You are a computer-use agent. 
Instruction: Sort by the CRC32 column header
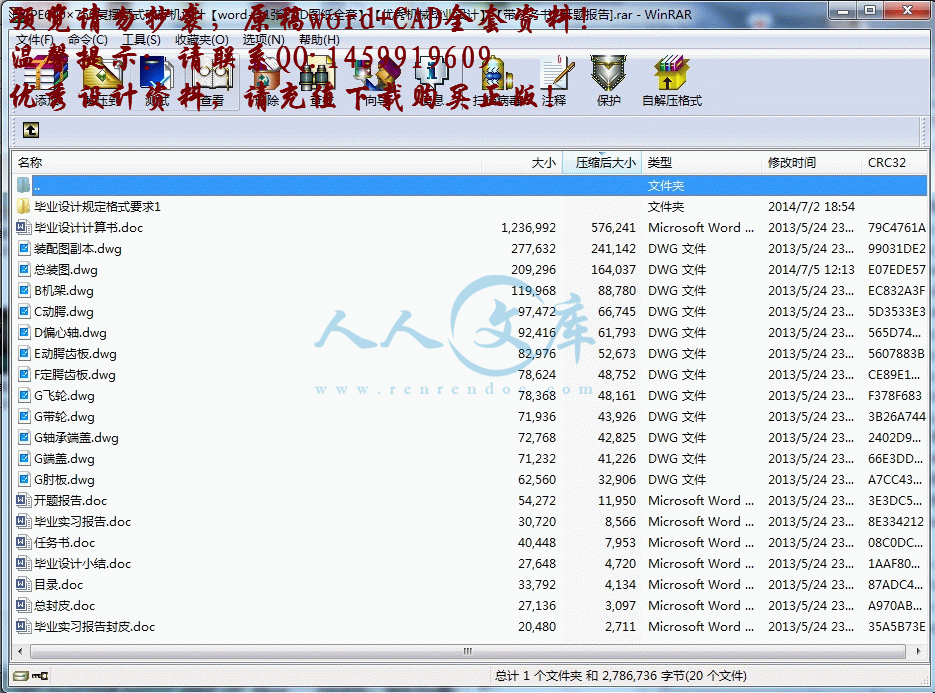(x=894, y=162)
